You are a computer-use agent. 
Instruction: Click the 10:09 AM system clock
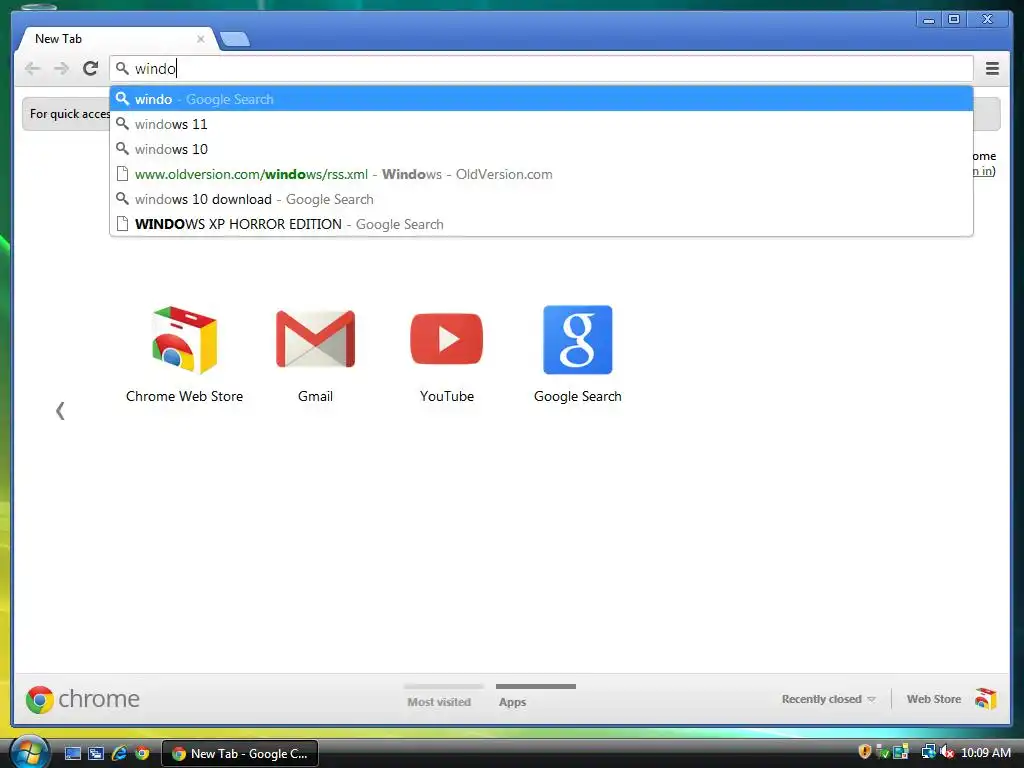click(x=986, y=753)
